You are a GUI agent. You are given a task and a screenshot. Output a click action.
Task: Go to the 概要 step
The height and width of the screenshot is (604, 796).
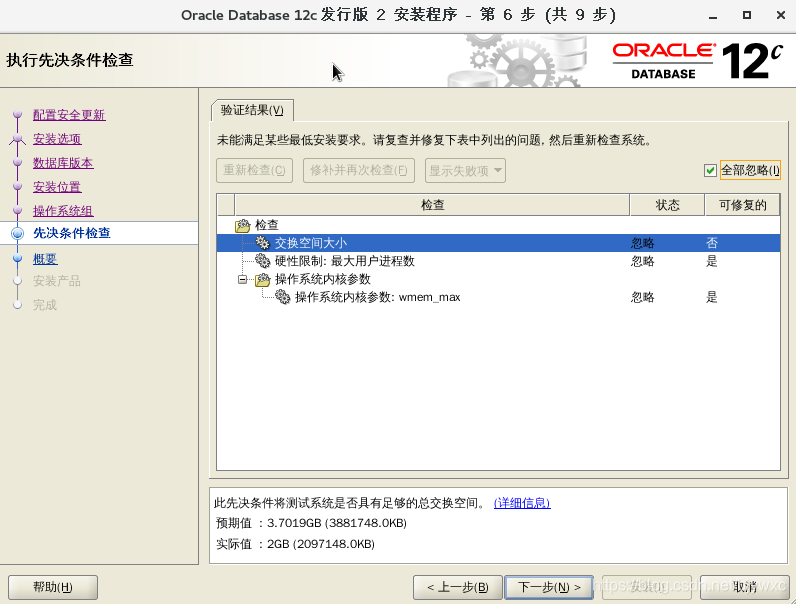pos(45,258)
